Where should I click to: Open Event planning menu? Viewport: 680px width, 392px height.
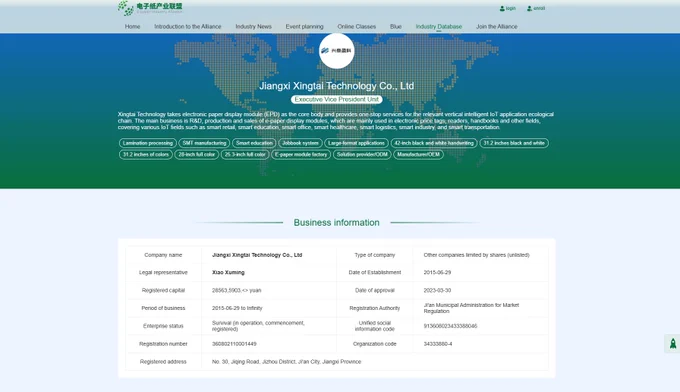[304, 26]
